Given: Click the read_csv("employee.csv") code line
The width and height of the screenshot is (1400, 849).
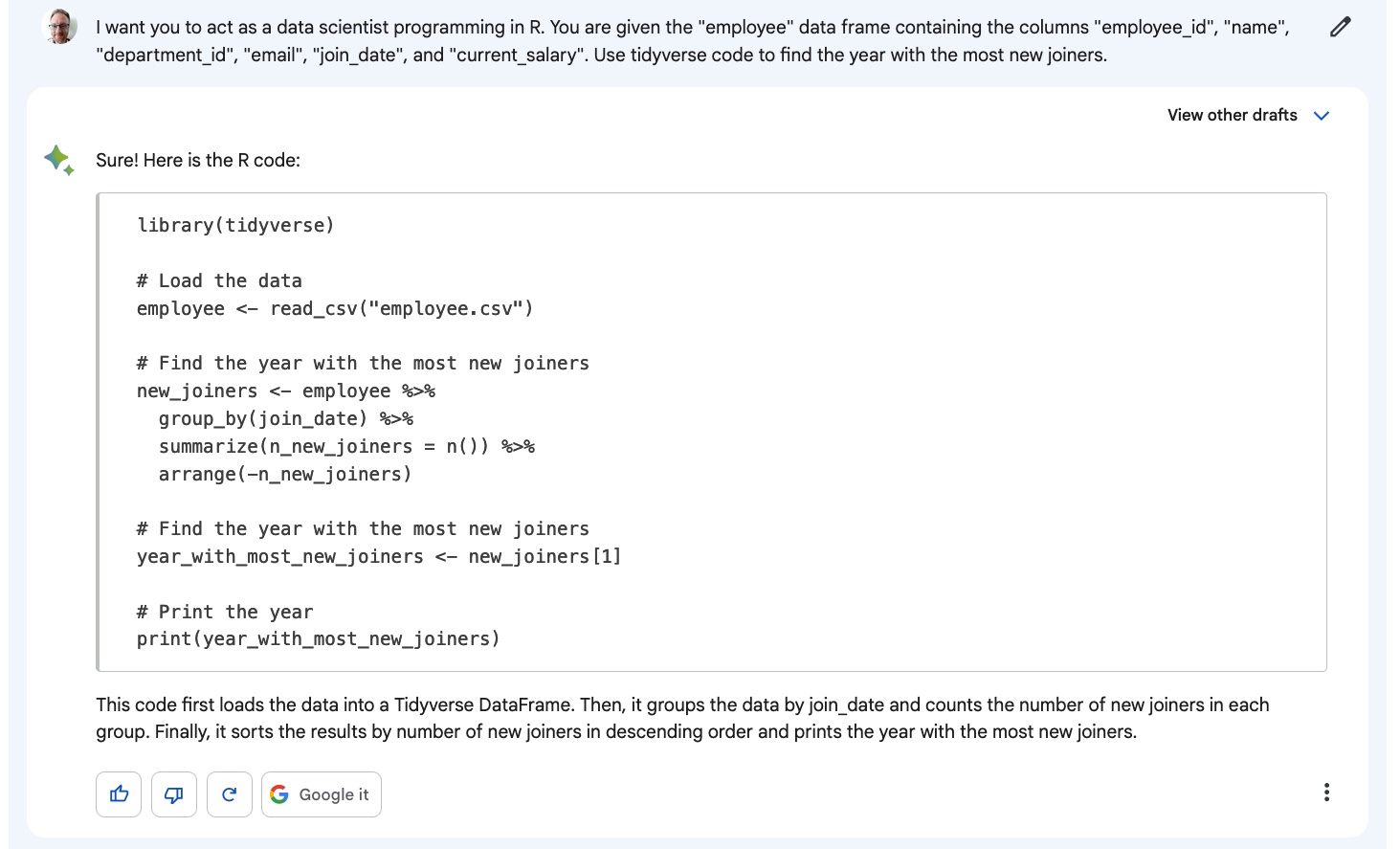Looking at the screenshot, I should point(335,308).
